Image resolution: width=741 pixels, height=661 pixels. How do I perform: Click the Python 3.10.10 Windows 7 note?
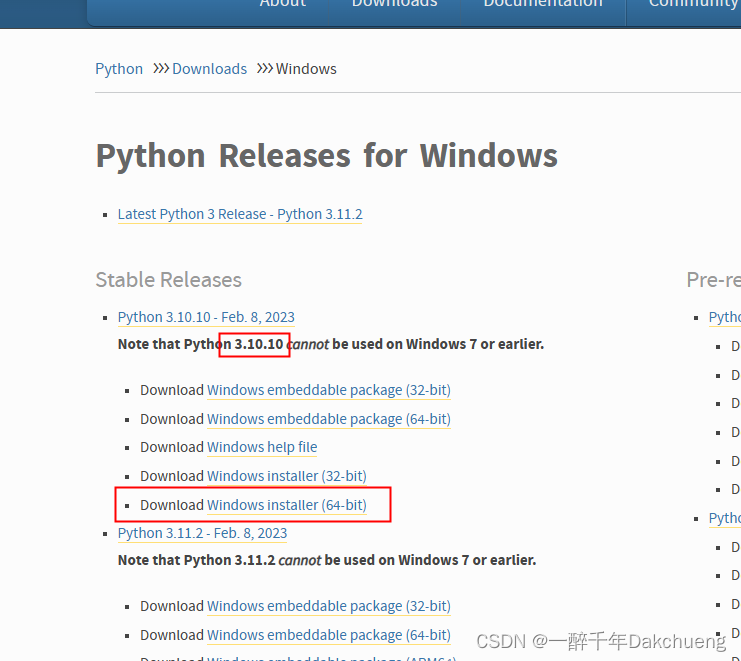(331, 344)
